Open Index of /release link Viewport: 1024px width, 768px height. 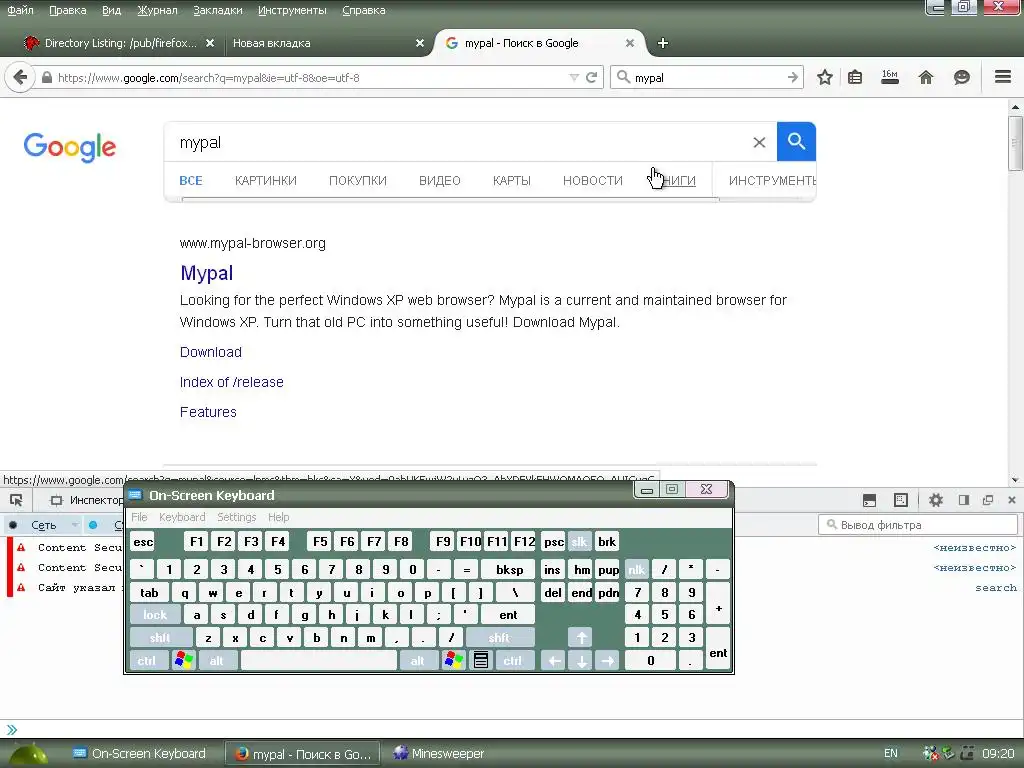pos(232,382)
